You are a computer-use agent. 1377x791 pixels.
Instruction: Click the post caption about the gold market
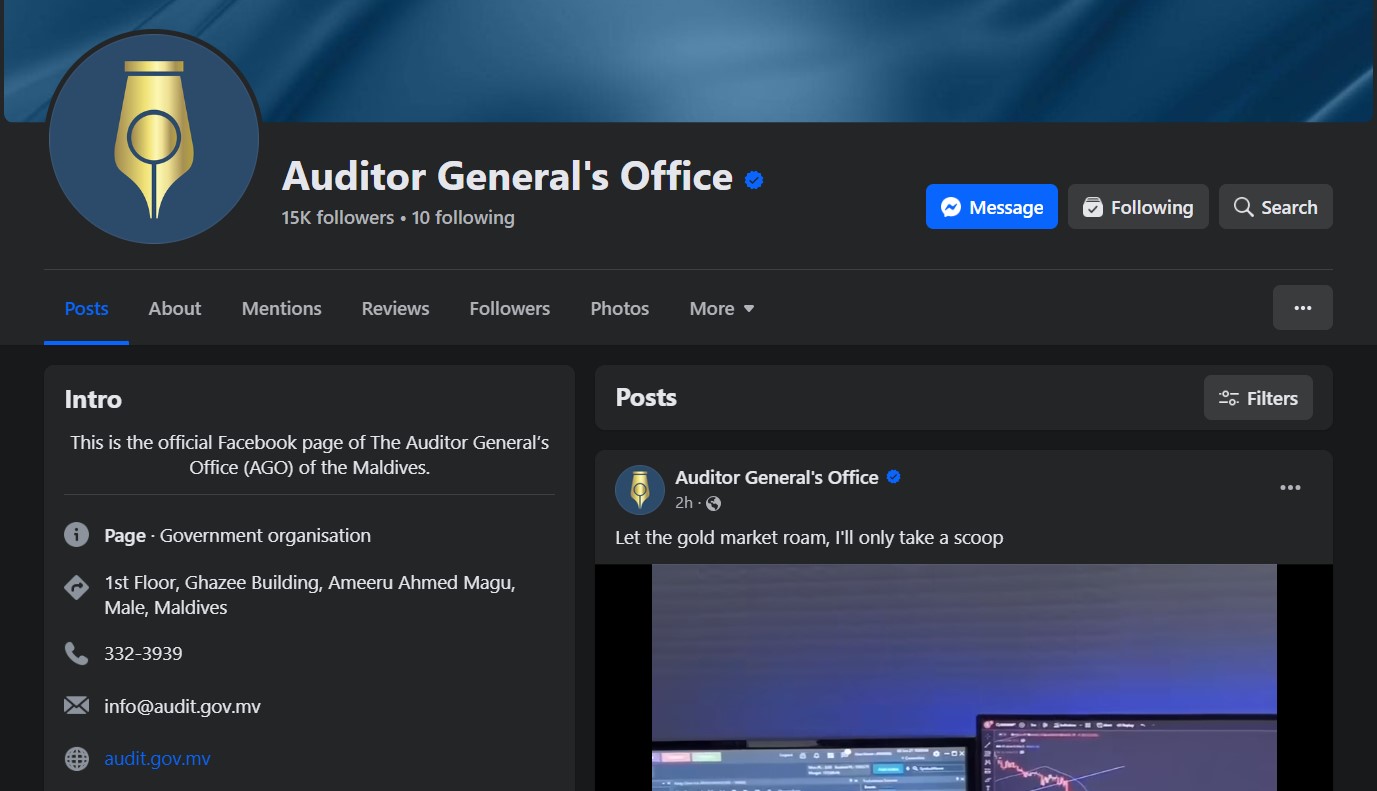point(809,538)
